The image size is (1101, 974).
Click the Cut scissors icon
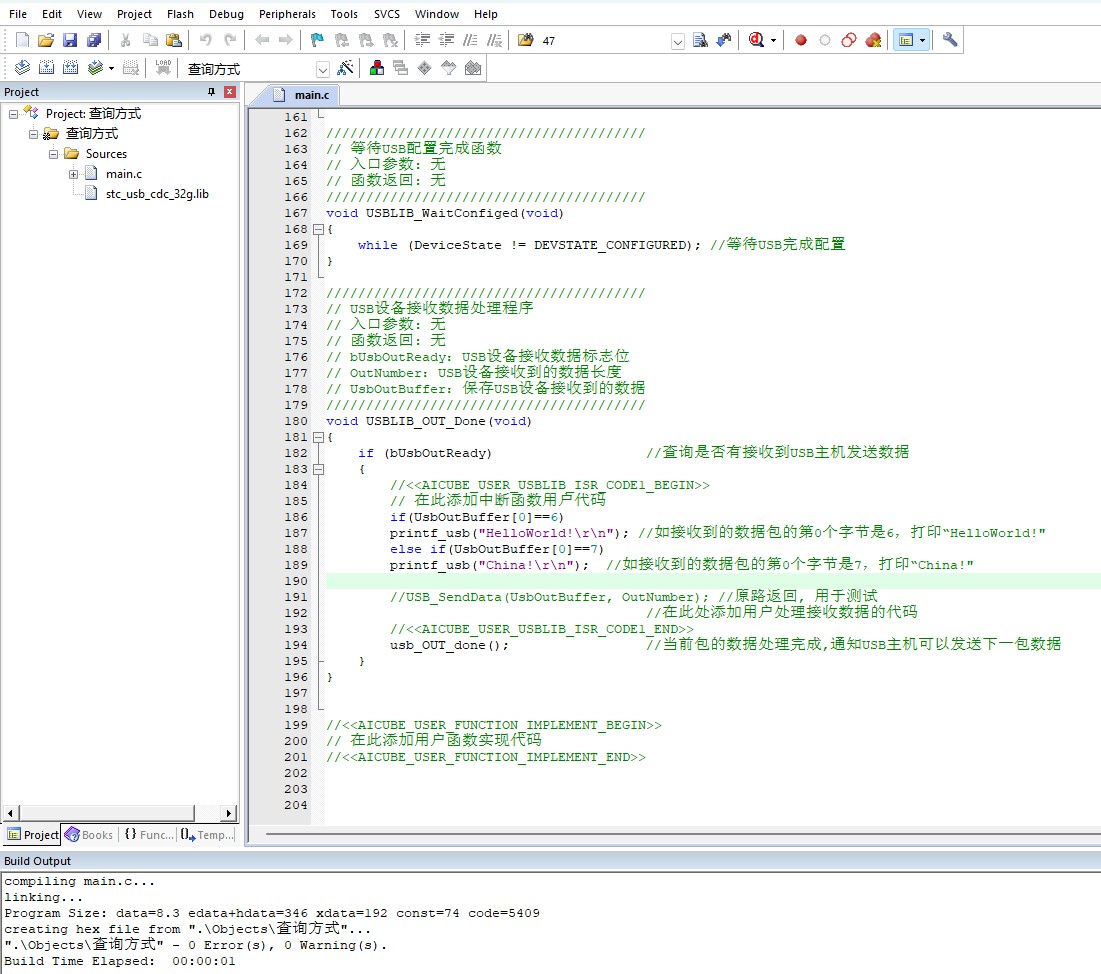coord(126,40)
